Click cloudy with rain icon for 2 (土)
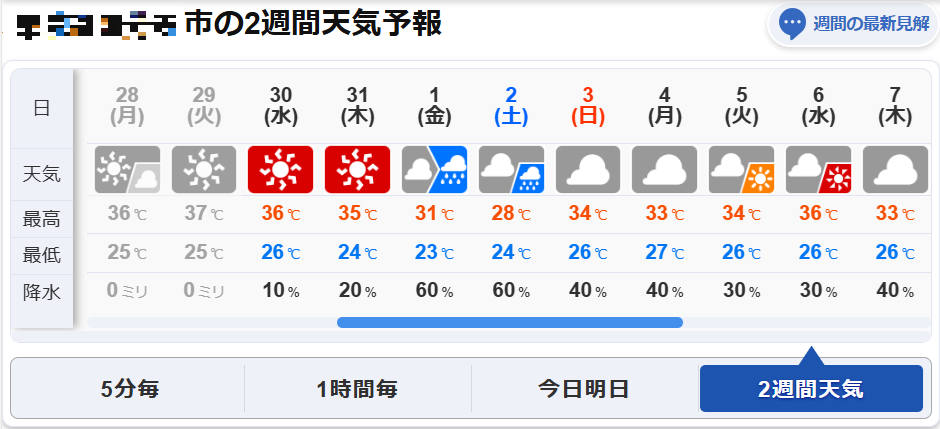 pos(511,170)
